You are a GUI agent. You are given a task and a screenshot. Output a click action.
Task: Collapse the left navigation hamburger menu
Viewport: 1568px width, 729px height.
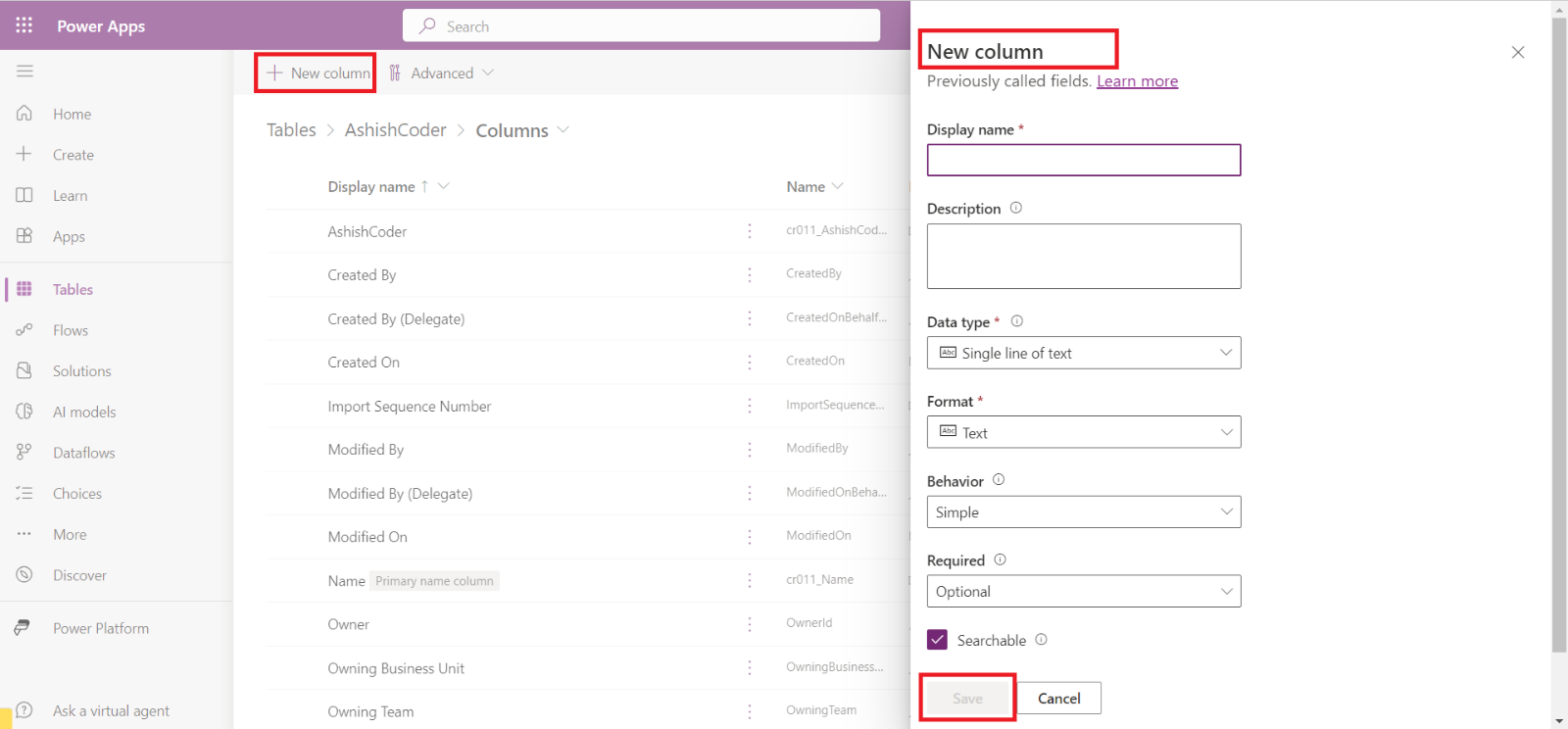(x=24, y=72)
